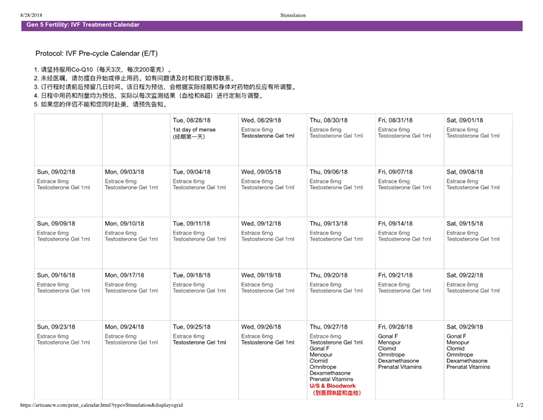The image size is (543, 420).
Task: Click the Co-Q10 instruction line
Action: (x=103, y=70)
